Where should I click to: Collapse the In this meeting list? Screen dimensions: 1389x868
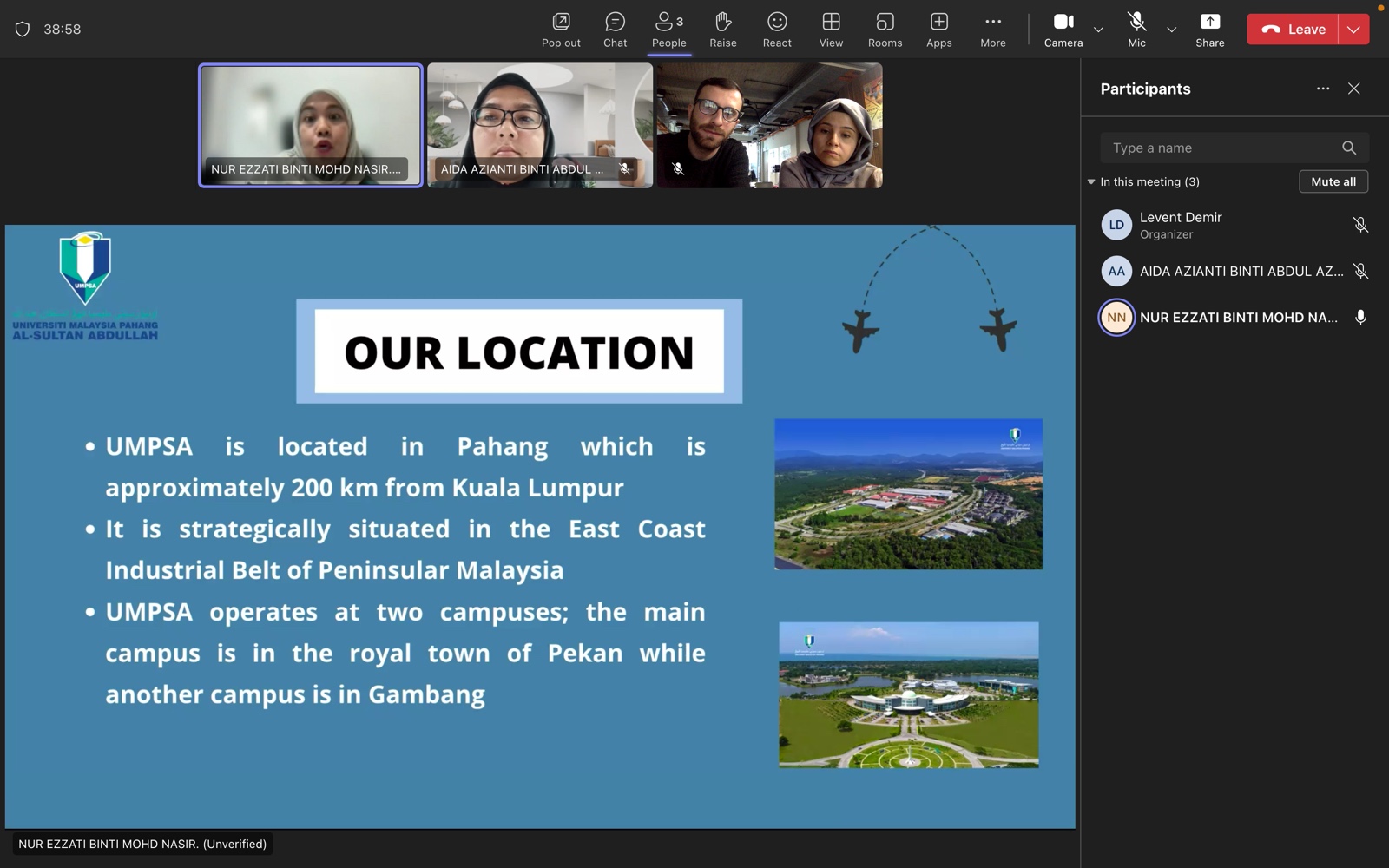[x=1091, y=181]
